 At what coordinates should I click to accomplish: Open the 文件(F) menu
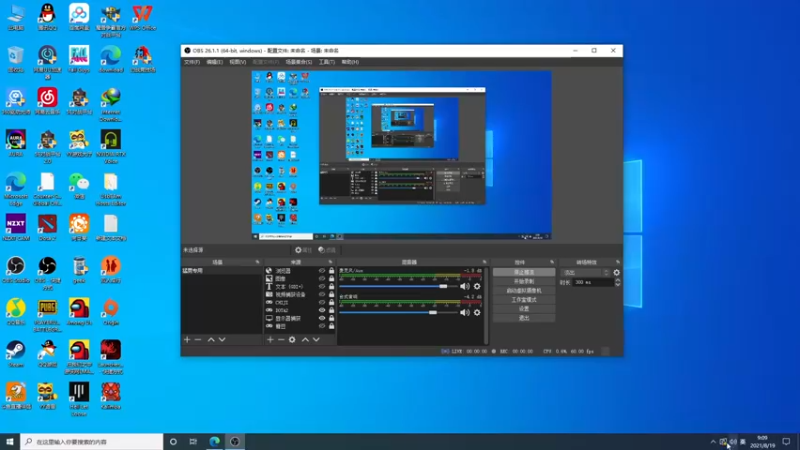192,62
